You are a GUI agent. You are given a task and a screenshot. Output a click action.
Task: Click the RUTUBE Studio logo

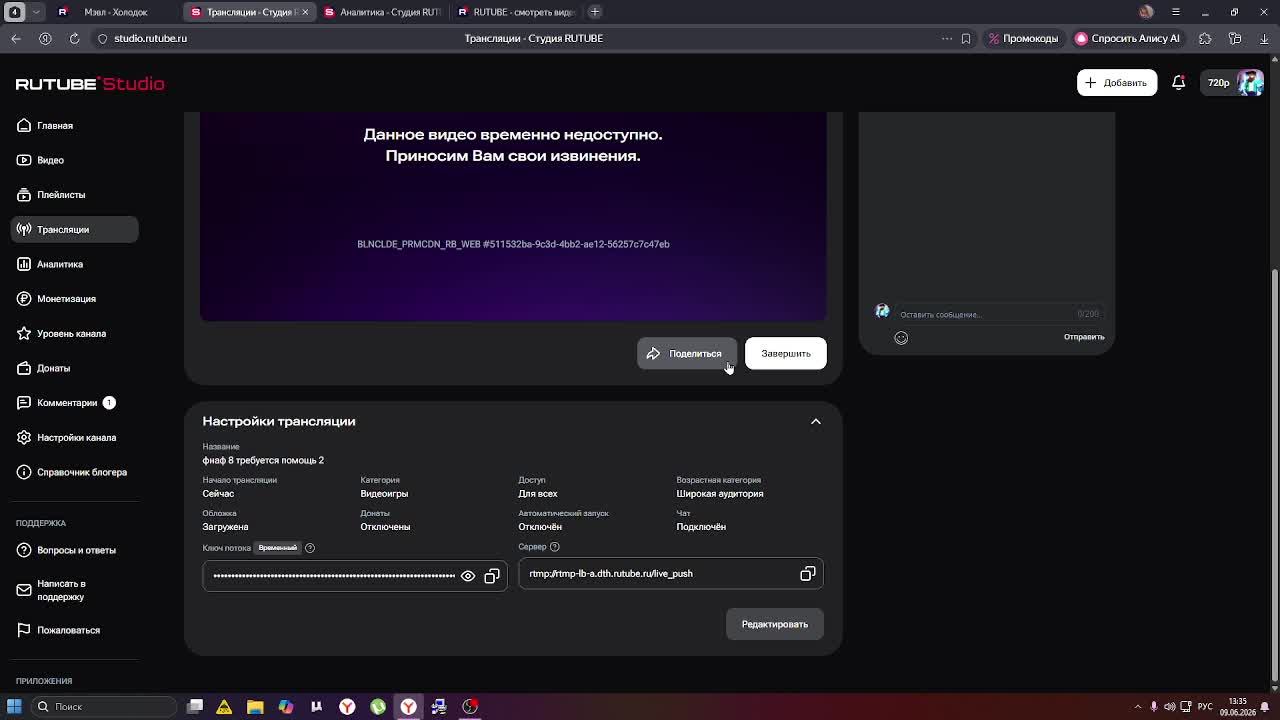[x=90, y=84]
